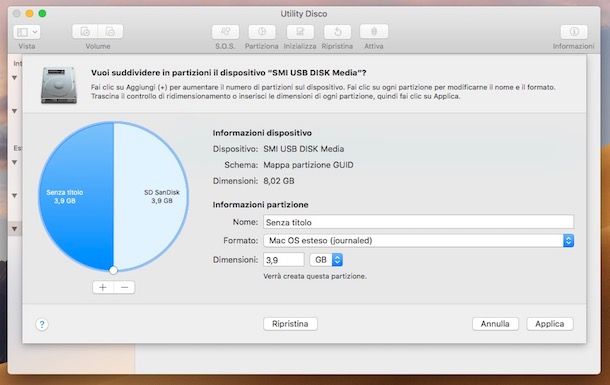Click the Ripristina toolbar icon
610x385 pixels.
(x=337, y=32)
